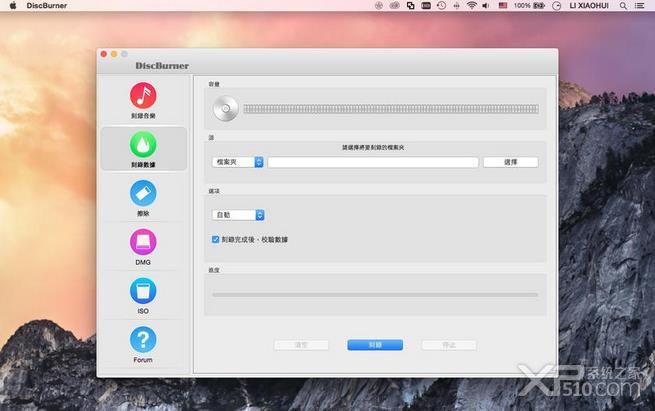This screenshot has height=411, width=655.
Task: Click the disc capacity usage bar
Action: (x=391, y=109)
